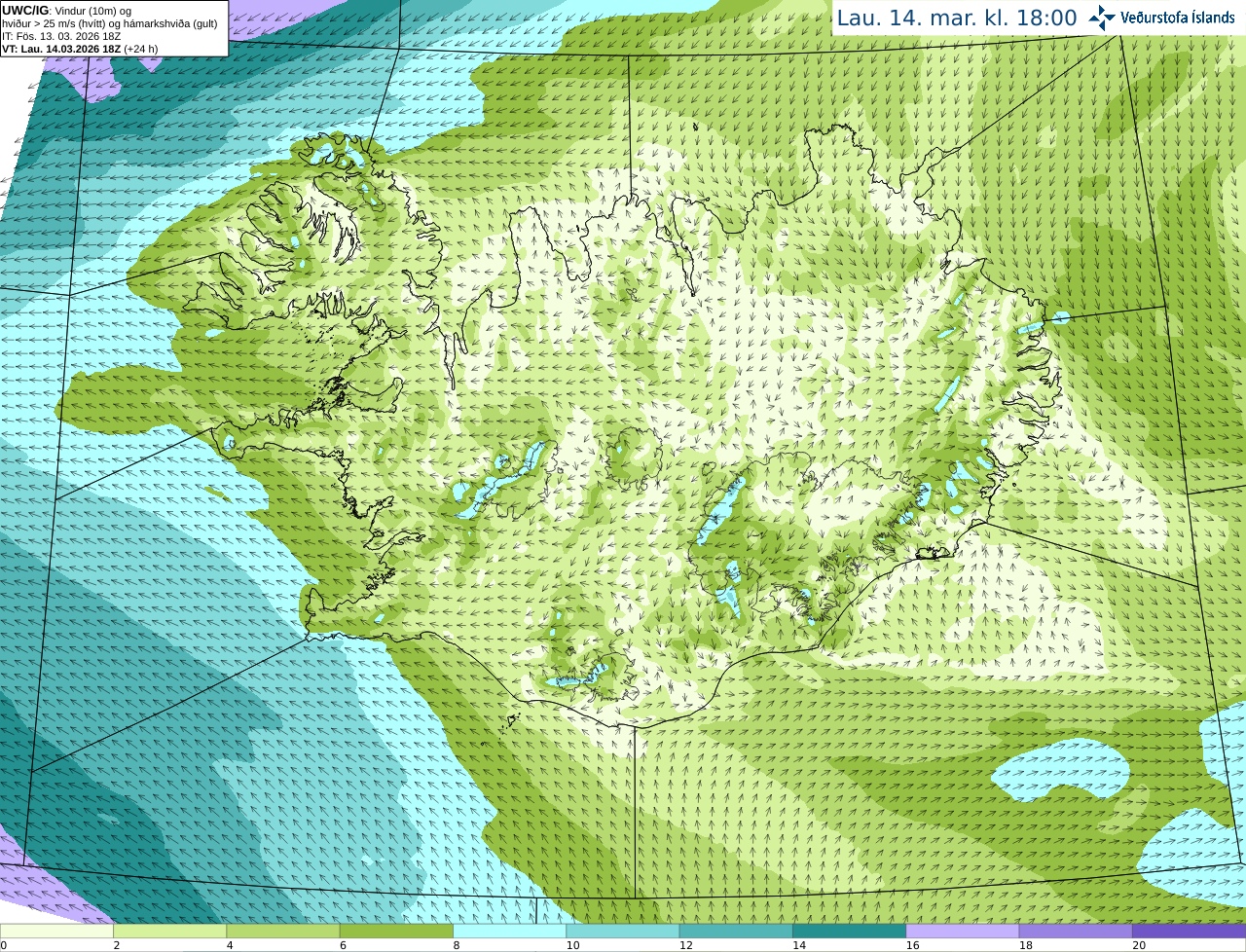Click the VT: Lau. 14.03.2026 18Z (+24 h) line
1246x952 pixels.
[x=80, y=49]
